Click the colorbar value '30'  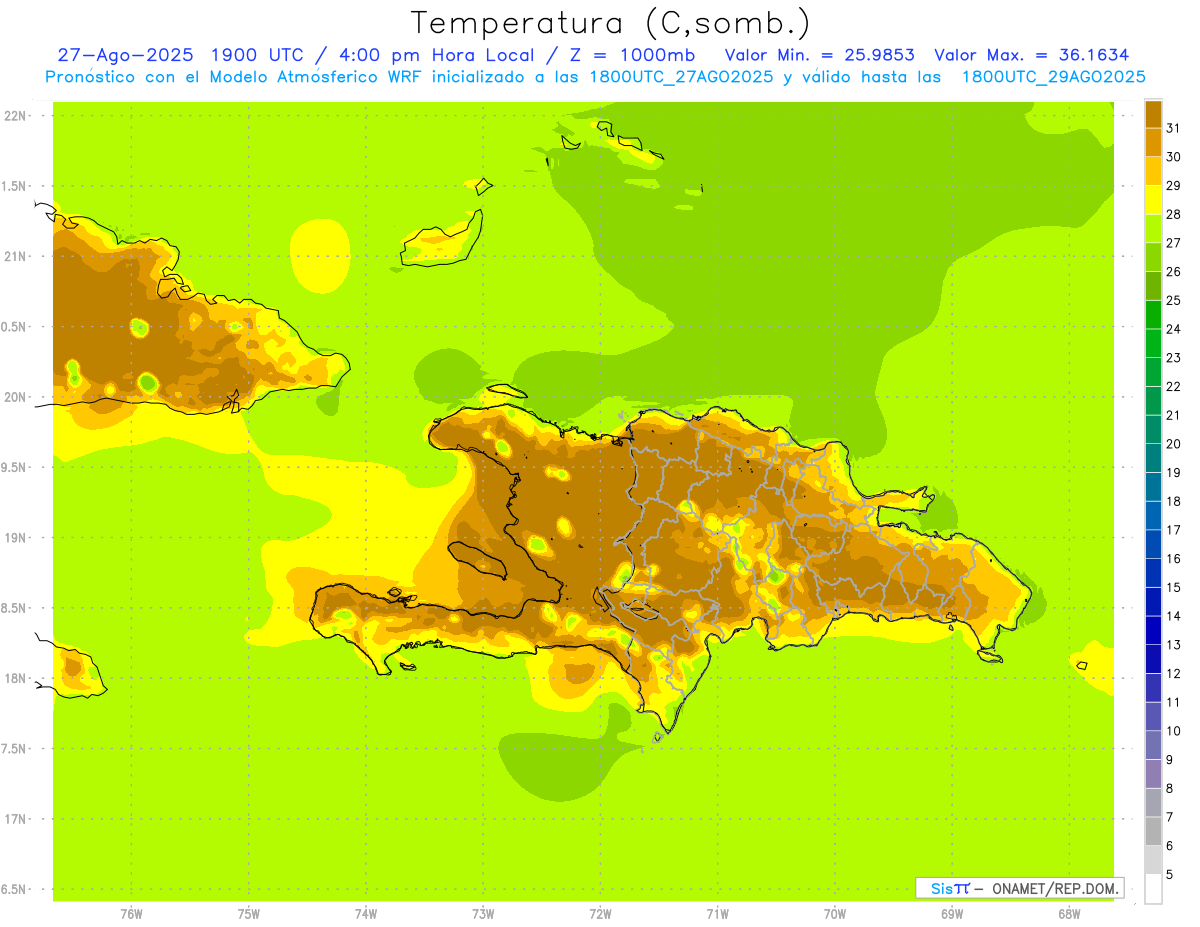click(x=1173, y=157)
